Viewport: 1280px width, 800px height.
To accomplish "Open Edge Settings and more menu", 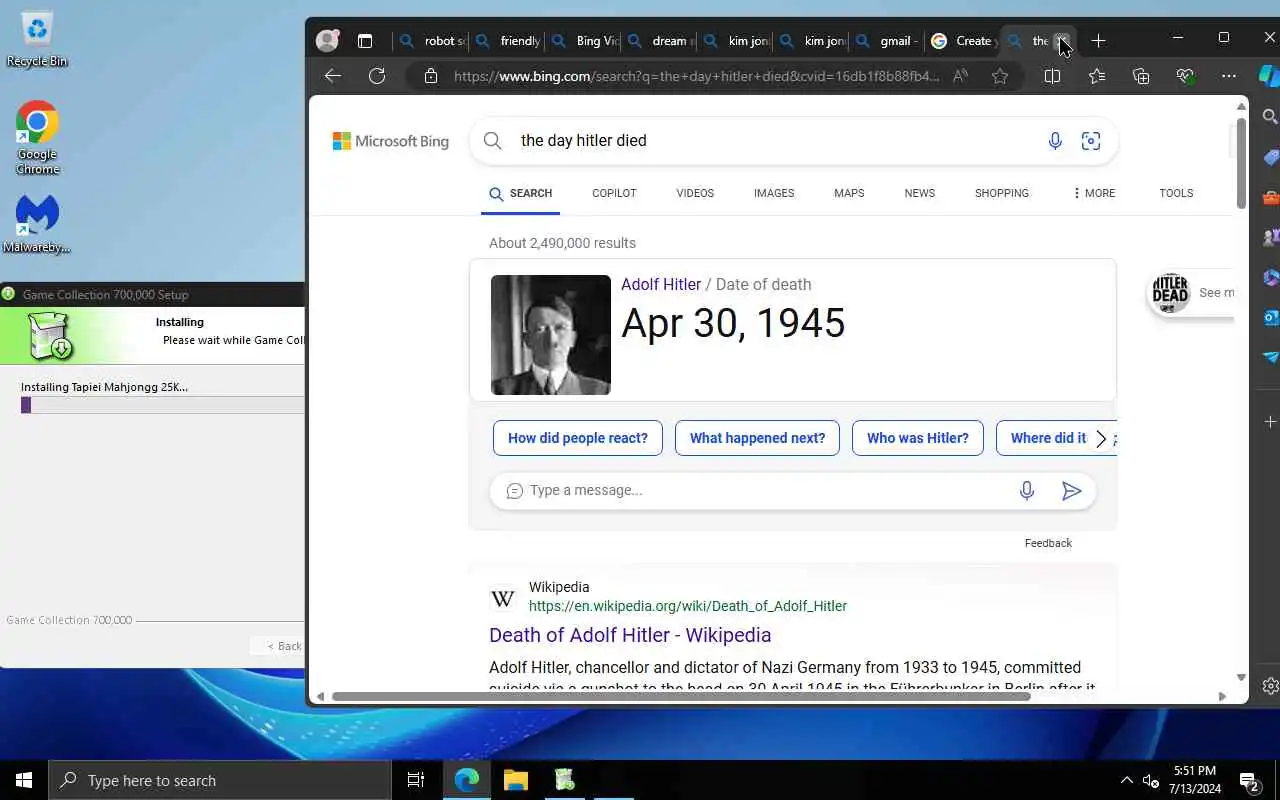I will point(1229,76).
